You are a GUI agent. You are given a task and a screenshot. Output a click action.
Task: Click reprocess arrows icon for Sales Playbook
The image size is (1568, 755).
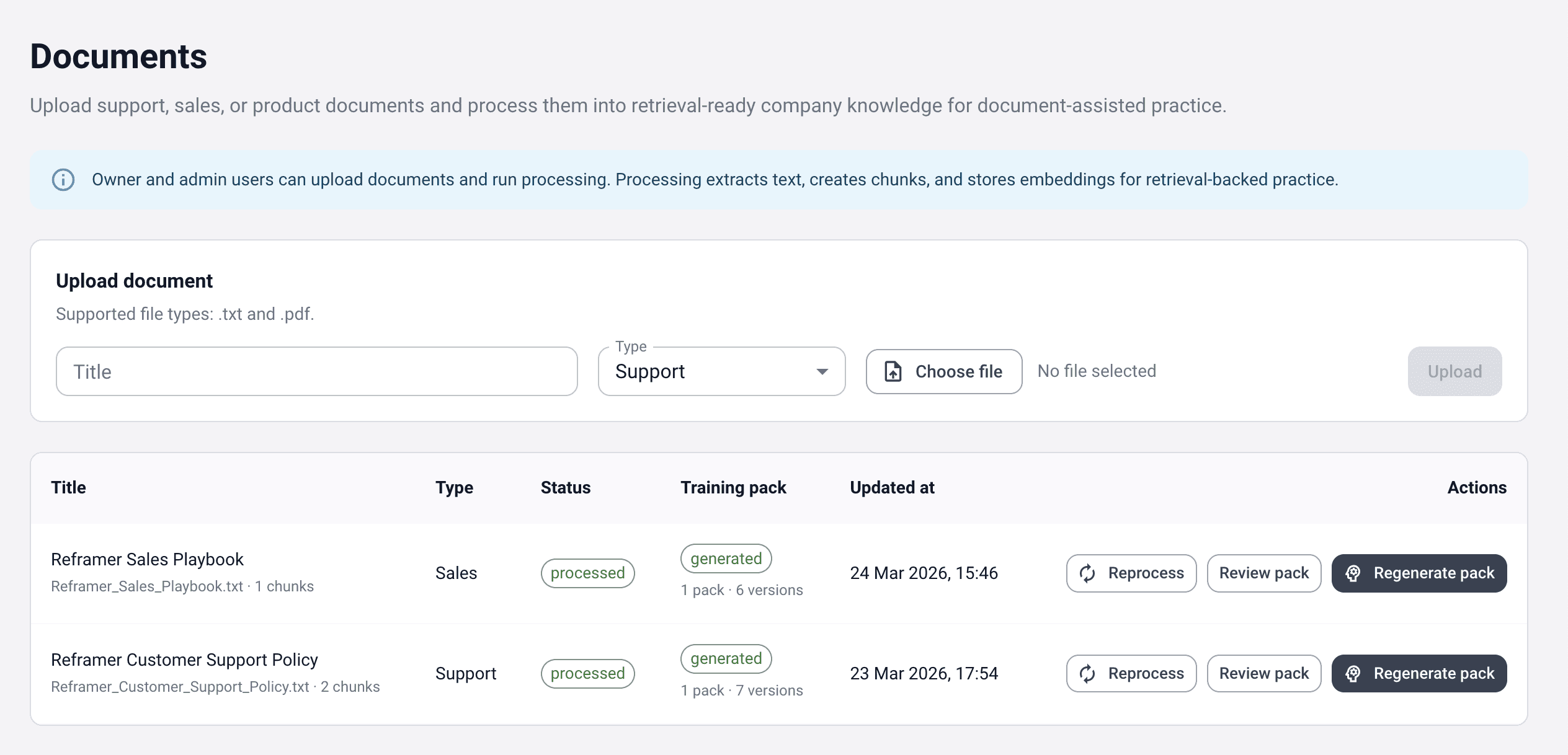coord(1087,573)
